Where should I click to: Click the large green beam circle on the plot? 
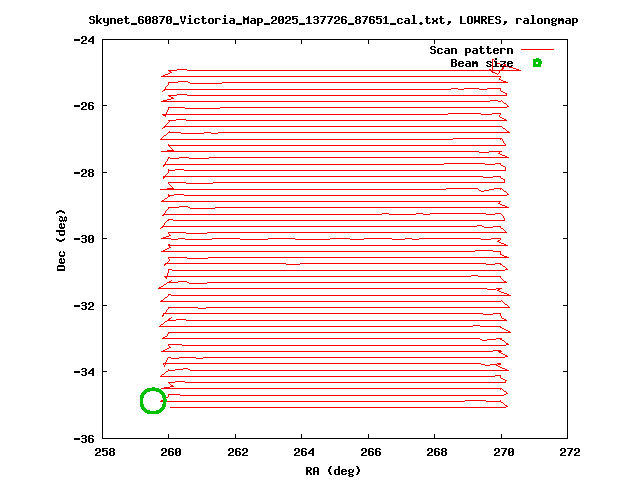[153, 400]
